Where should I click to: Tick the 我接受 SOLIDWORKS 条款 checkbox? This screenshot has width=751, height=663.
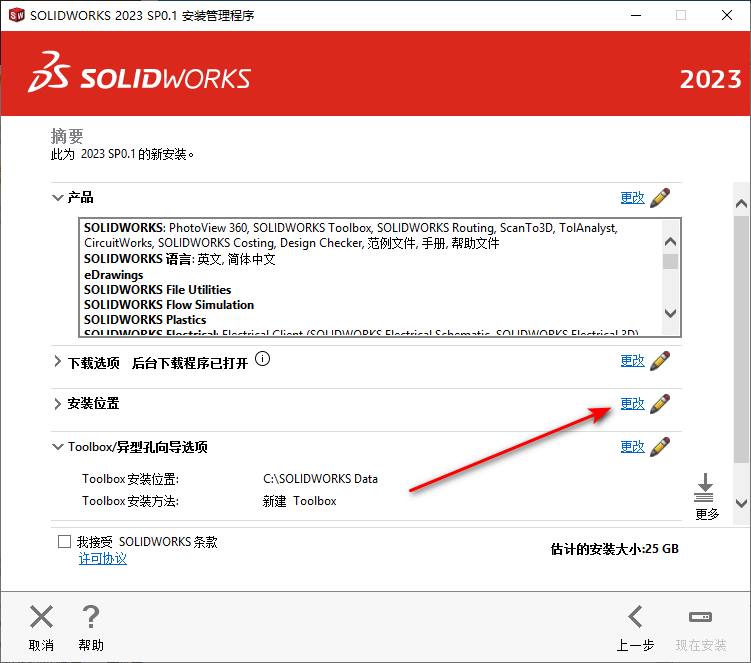[64, 541]
